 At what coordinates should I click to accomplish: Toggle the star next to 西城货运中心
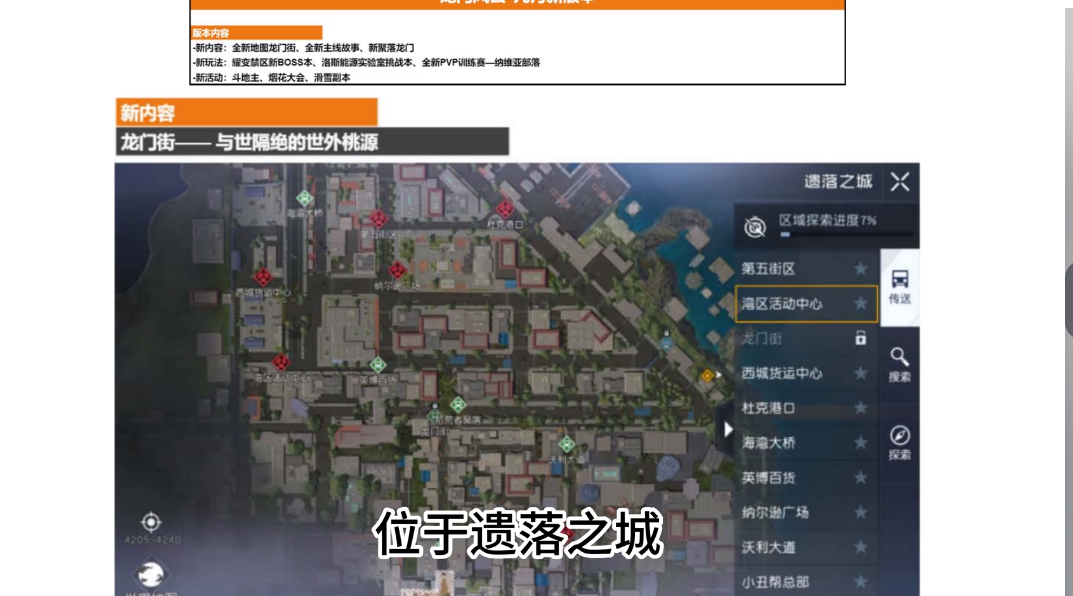(861, 374)
